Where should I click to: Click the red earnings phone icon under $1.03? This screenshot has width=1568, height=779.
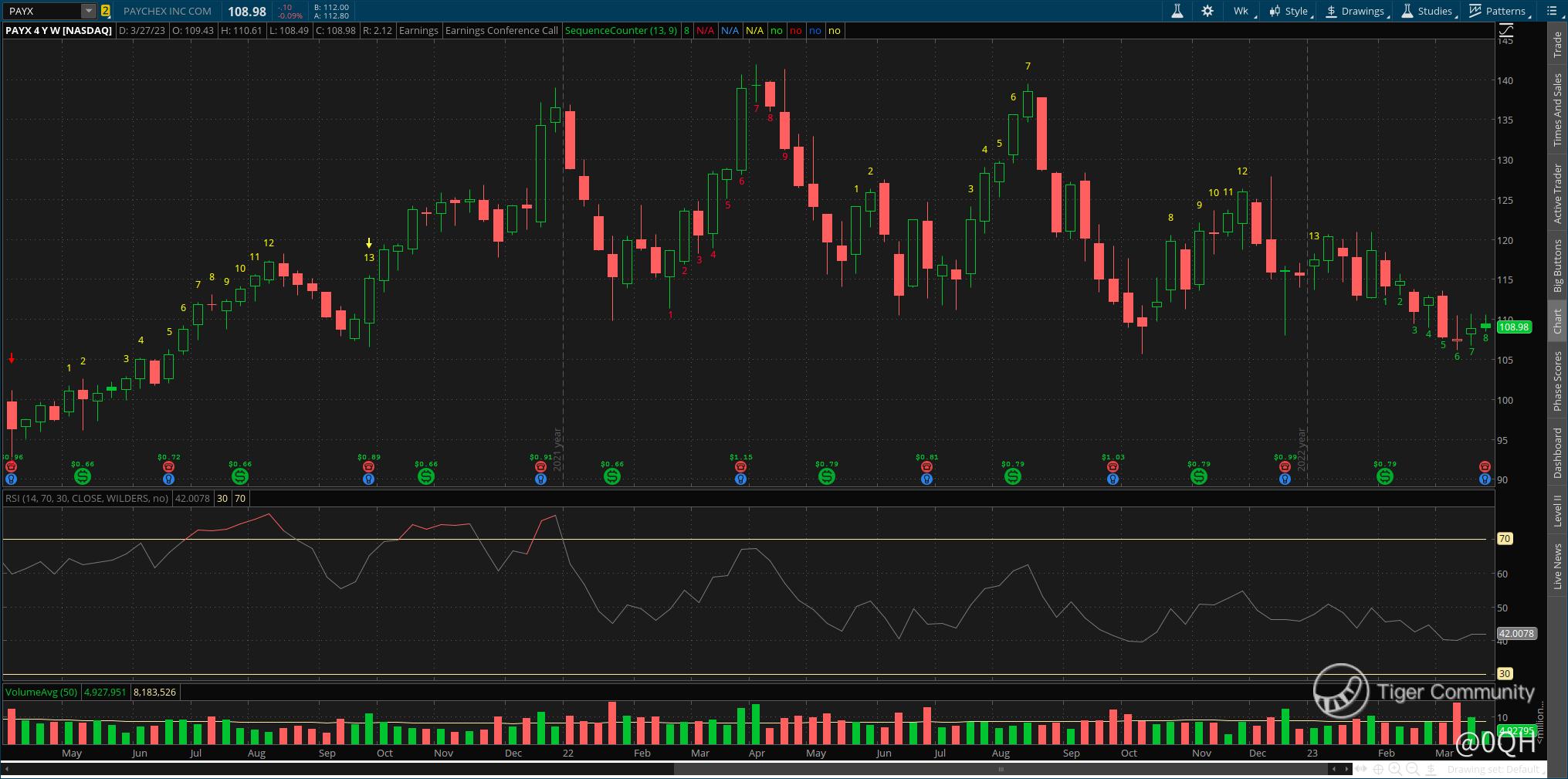tap(1113, 467)
